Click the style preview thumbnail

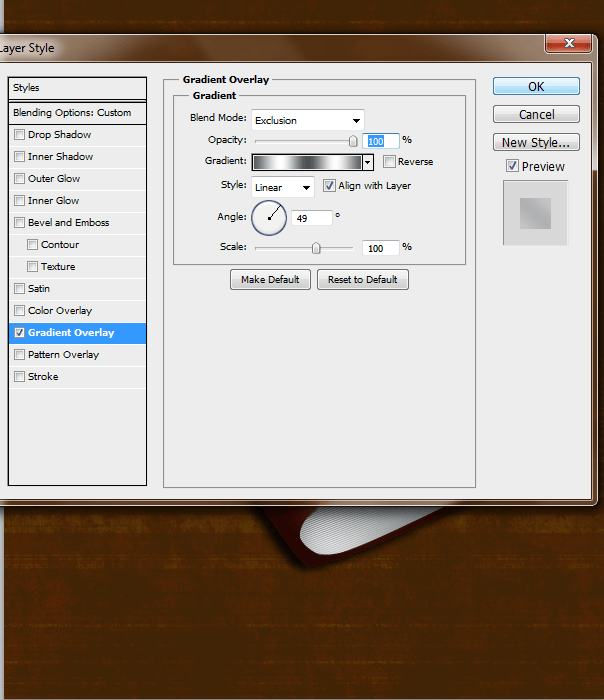535,213
